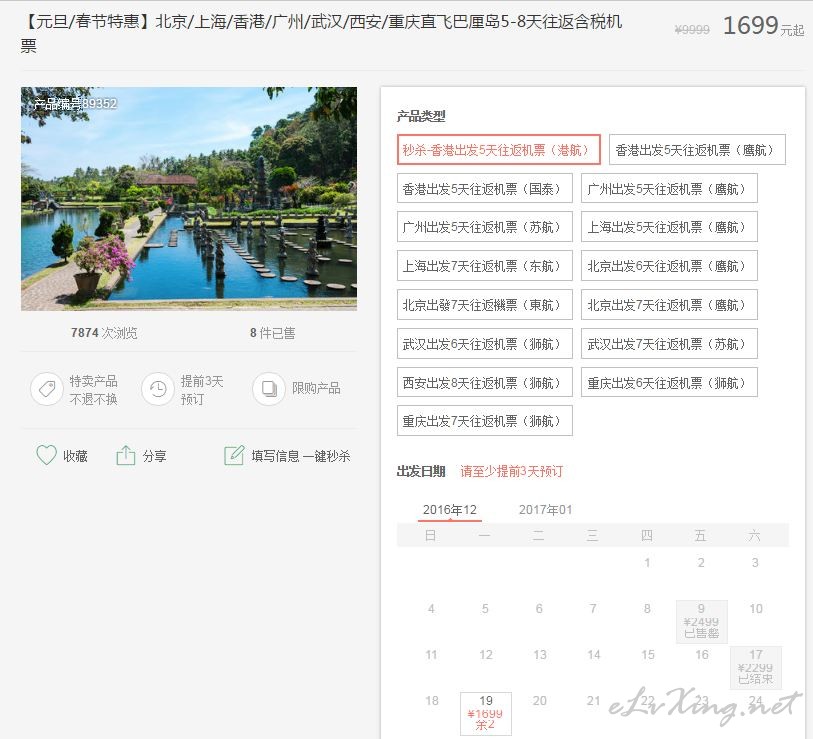Pick December 19 priced ¥1699
Image resolution: width=813 pixels, height=739 pixels.
[x=486, y=713]
